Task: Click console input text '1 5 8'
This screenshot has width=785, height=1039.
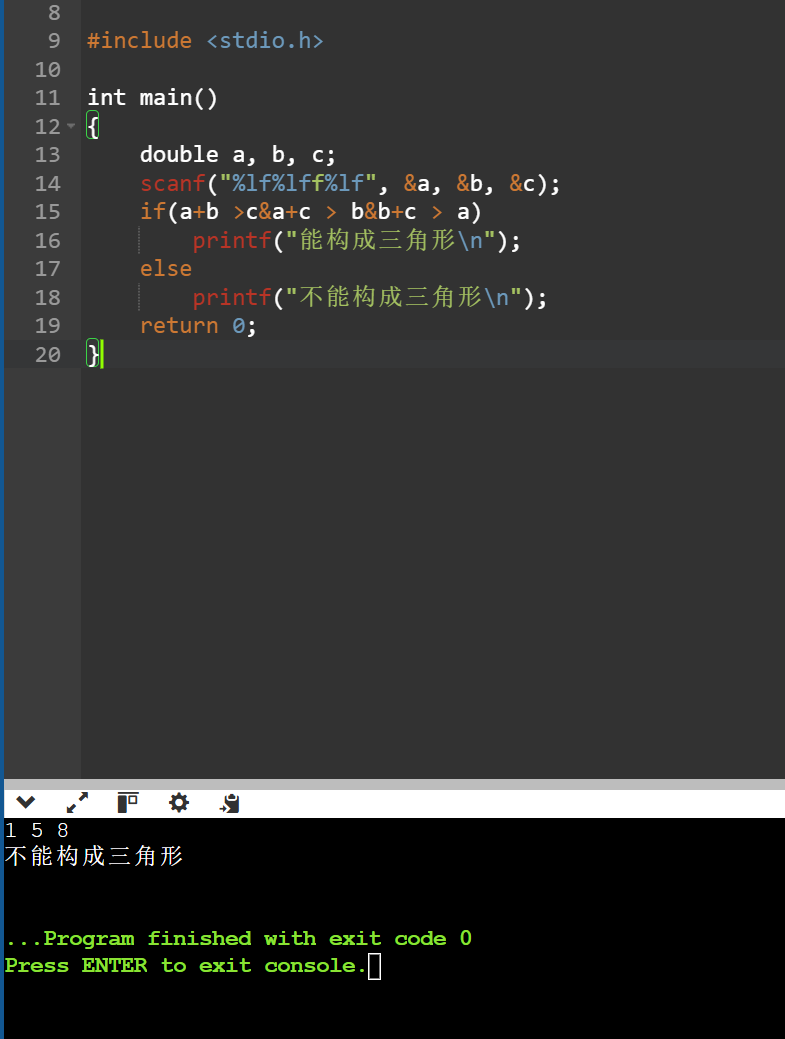Action: (36, 830)
